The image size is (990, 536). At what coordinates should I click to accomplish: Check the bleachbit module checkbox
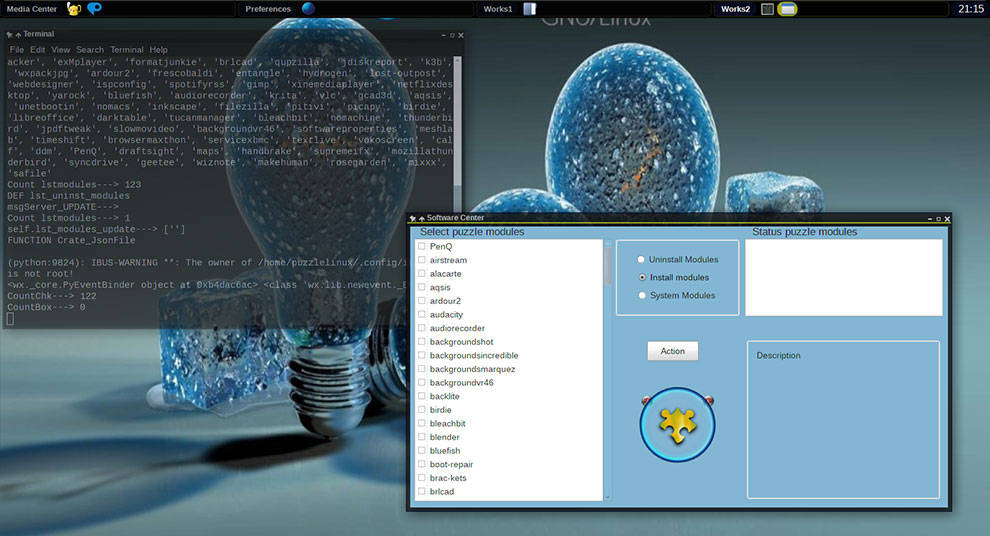point(422,423)
